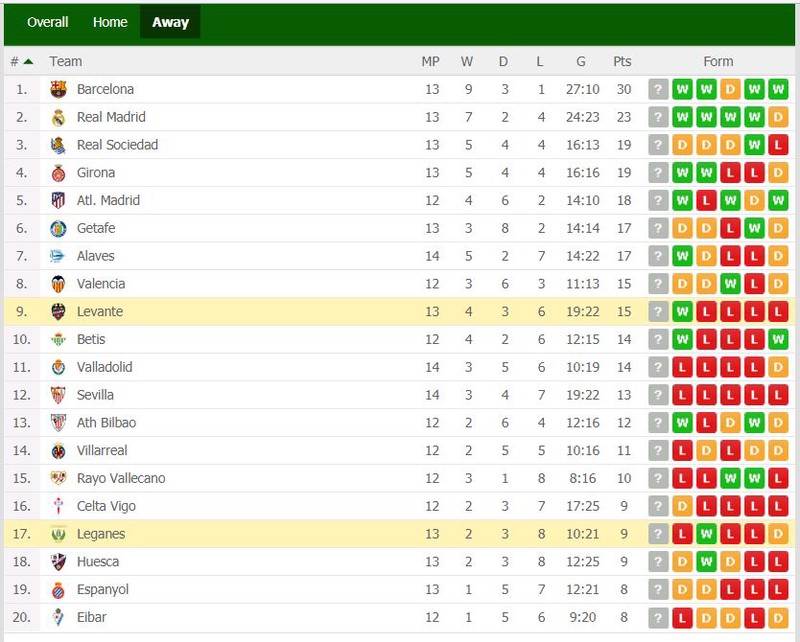Click the Barcelona club crest icon
800x642 pixels.
[59, 89]
